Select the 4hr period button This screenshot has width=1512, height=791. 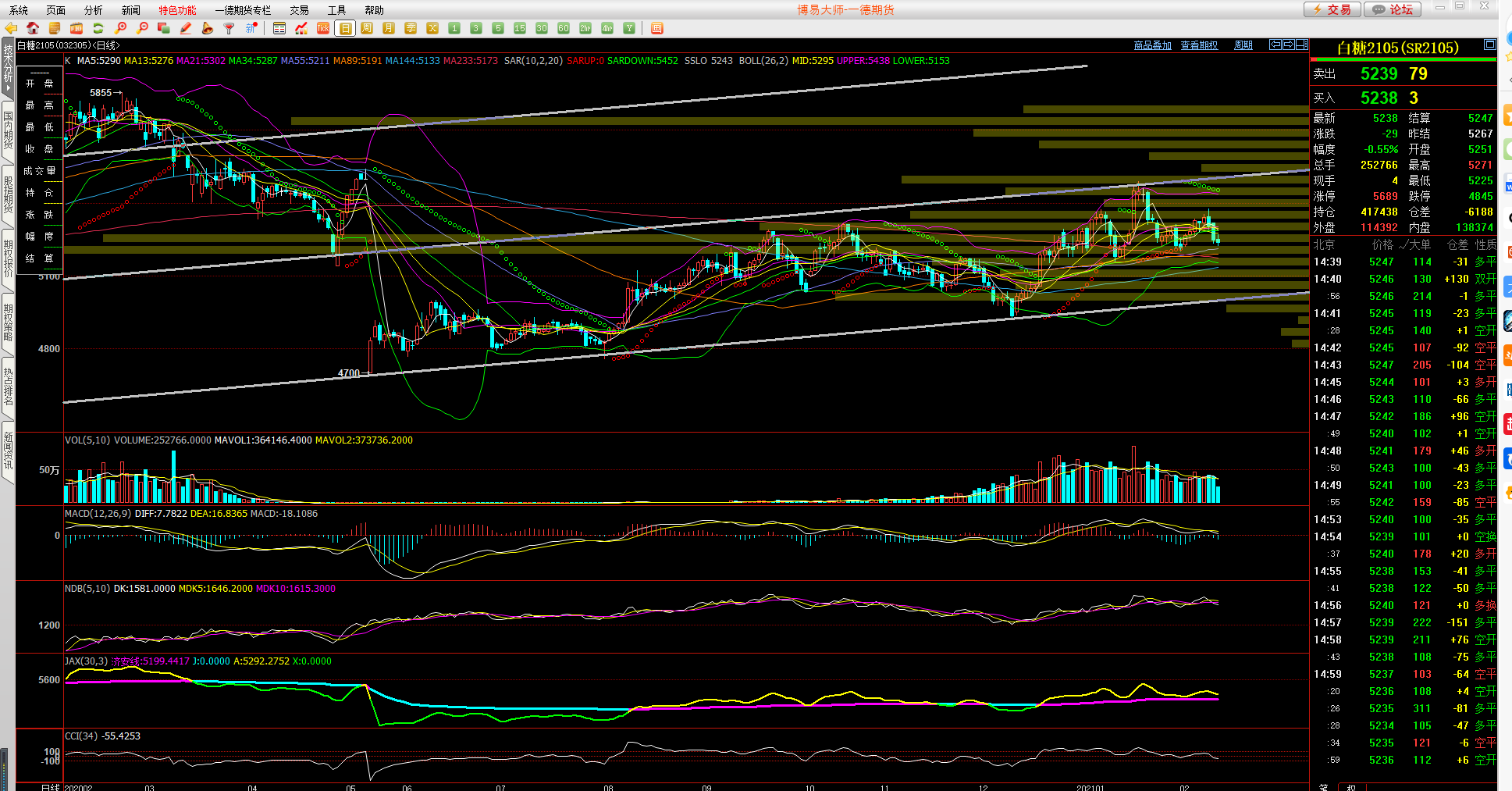(x=607, y=28)
